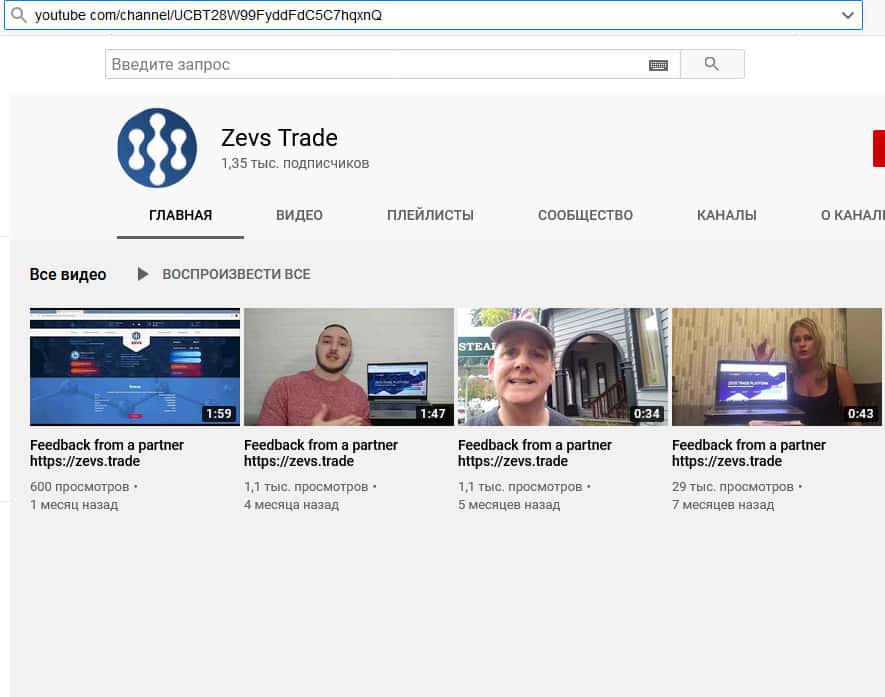The image size is (885, 697).
Task: Click the red subscribe button
Action: point(879,148)
